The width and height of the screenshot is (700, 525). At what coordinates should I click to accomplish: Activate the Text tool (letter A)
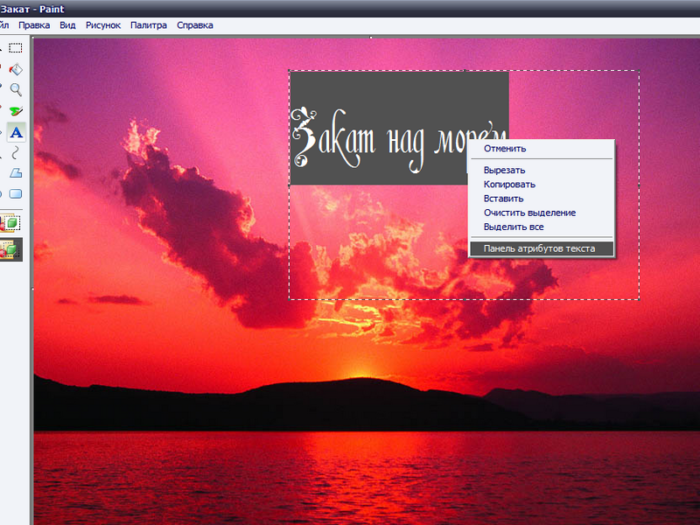click(16, 132)
